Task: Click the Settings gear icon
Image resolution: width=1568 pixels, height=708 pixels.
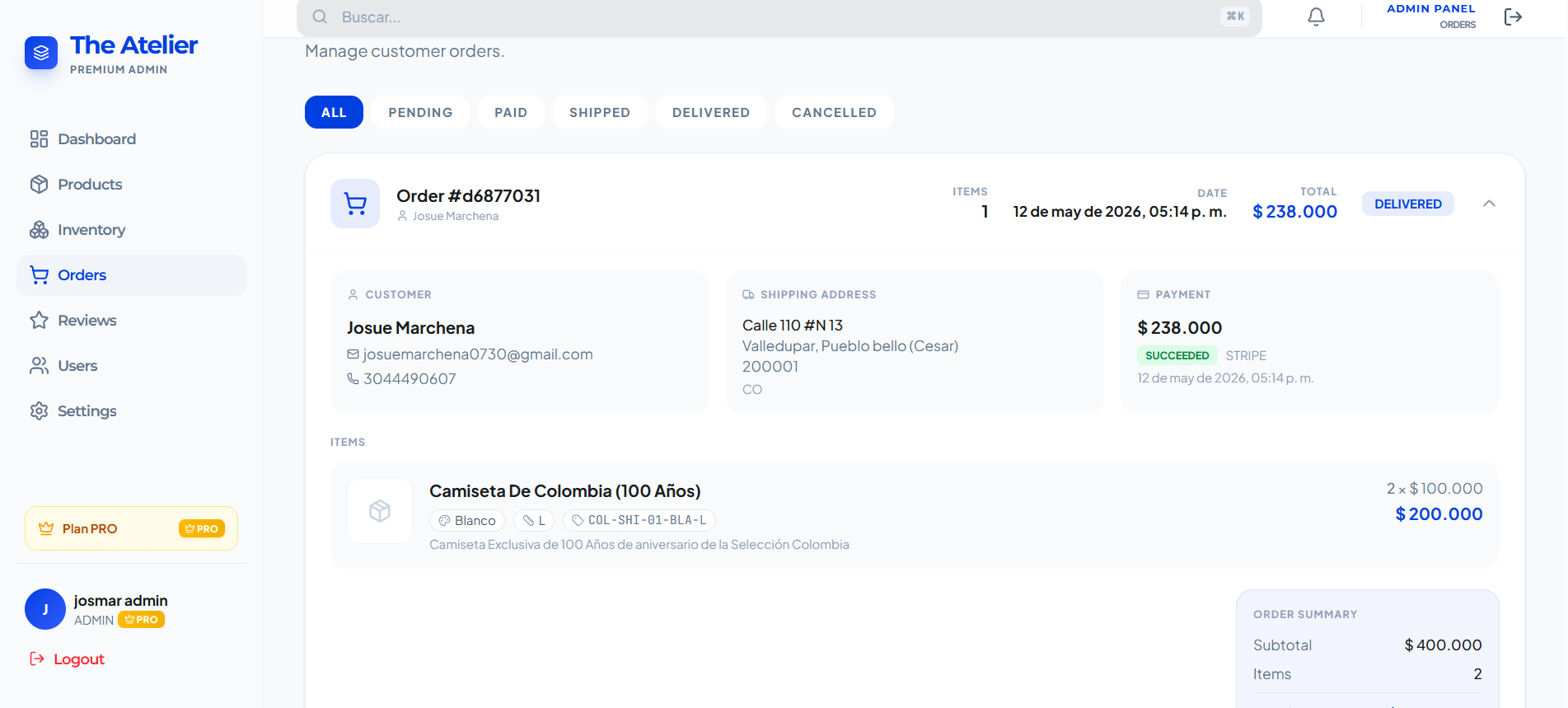Action: click(39, 411)
